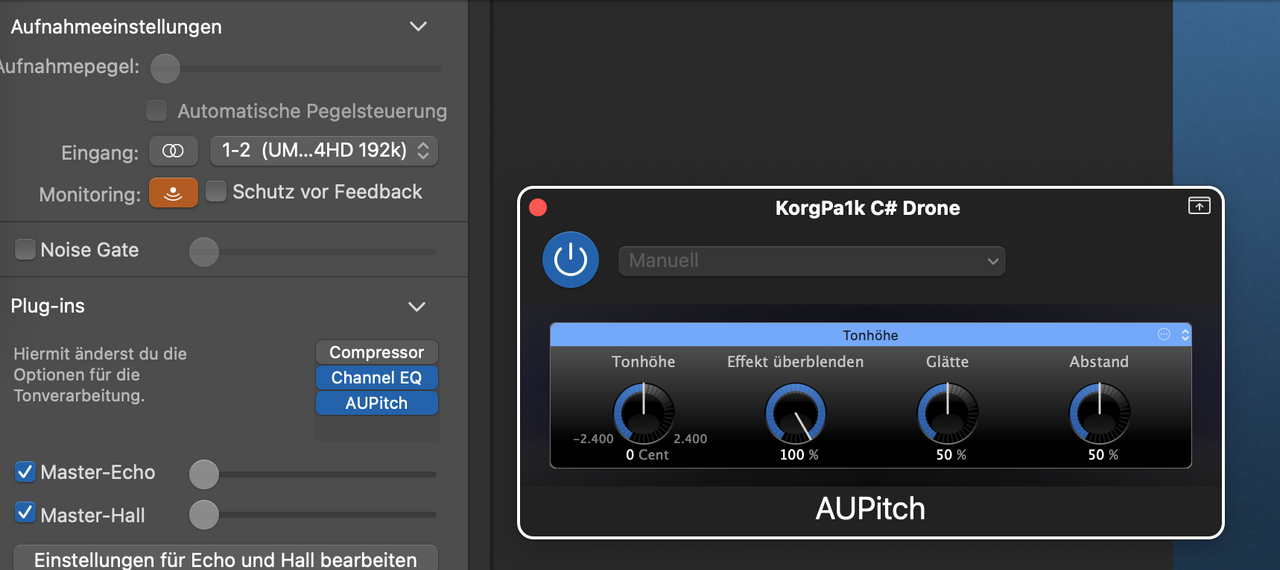Uncheck the Master-Echo checkbox
Viewport: 1280px width, 570px height.
tap(25, 472)
